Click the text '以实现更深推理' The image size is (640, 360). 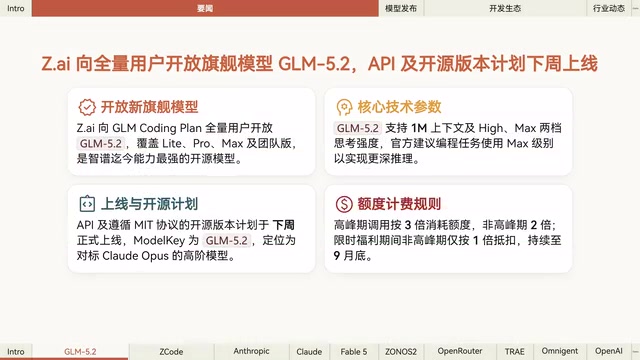point(373,159)
